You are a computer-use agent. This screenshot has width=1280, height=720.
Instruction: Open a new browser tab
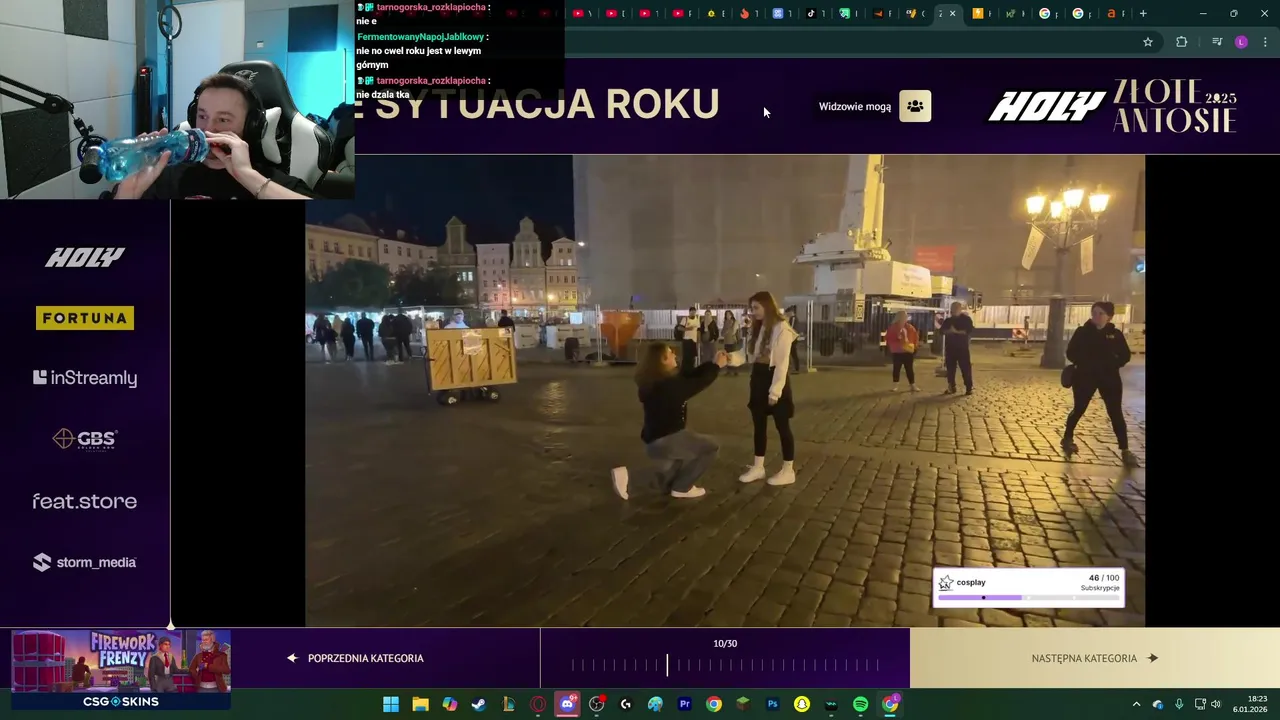pyautogui.click(x=1143, y=13)
